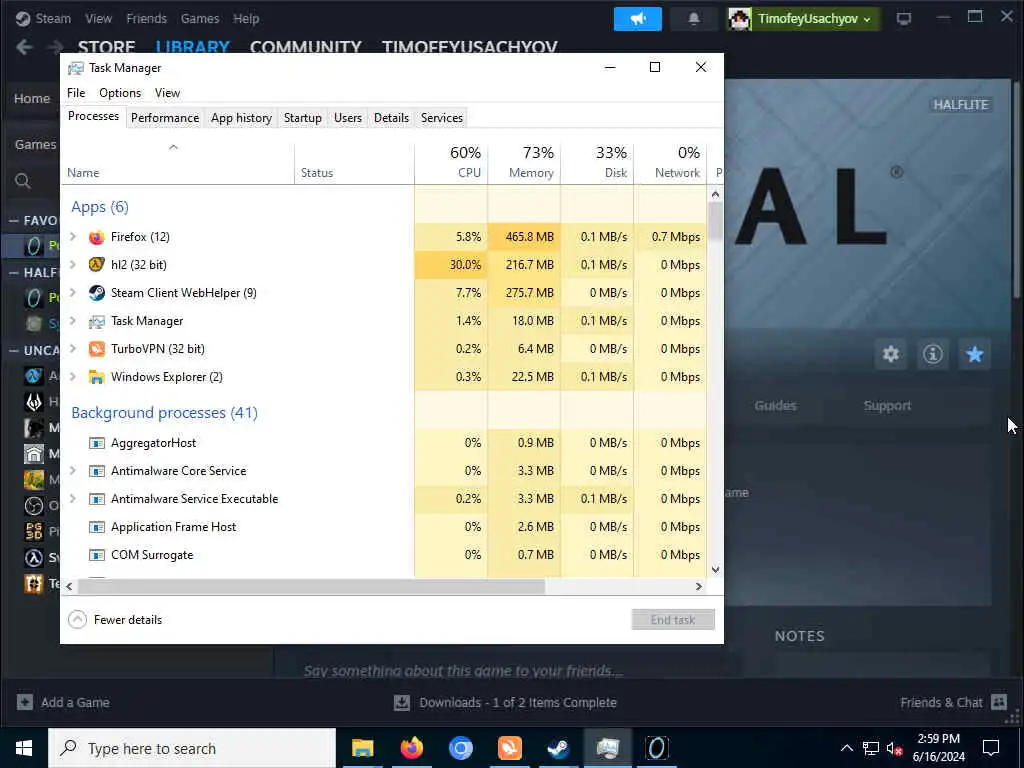This screenshot has height=768, width=1024.
Task: Click Fewer details button
Action: click(115, 620)
